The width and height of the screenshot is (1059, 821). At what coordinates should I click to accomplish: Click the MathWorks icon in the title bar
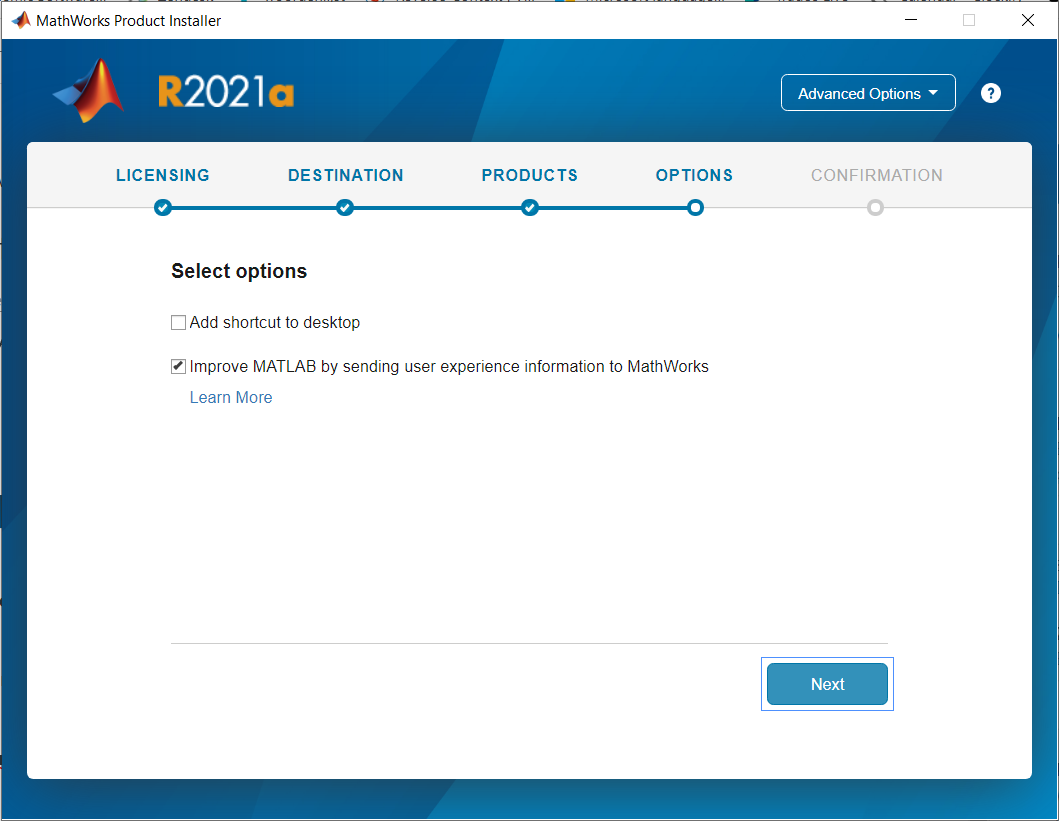[x=21, y=20]
